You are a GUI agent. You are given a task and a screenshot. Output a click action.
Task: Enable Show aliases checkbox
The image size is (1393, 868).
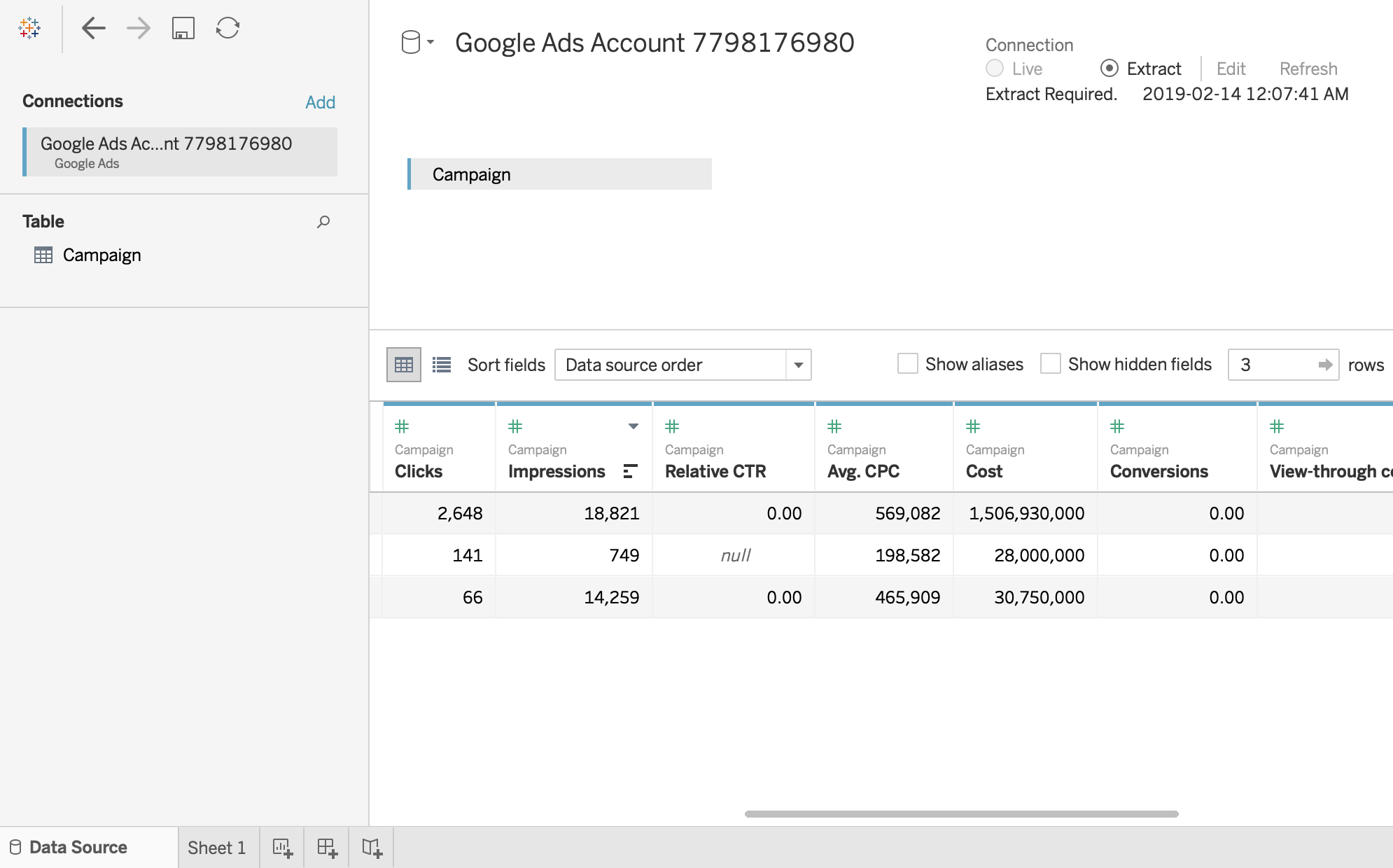[908, 364]
